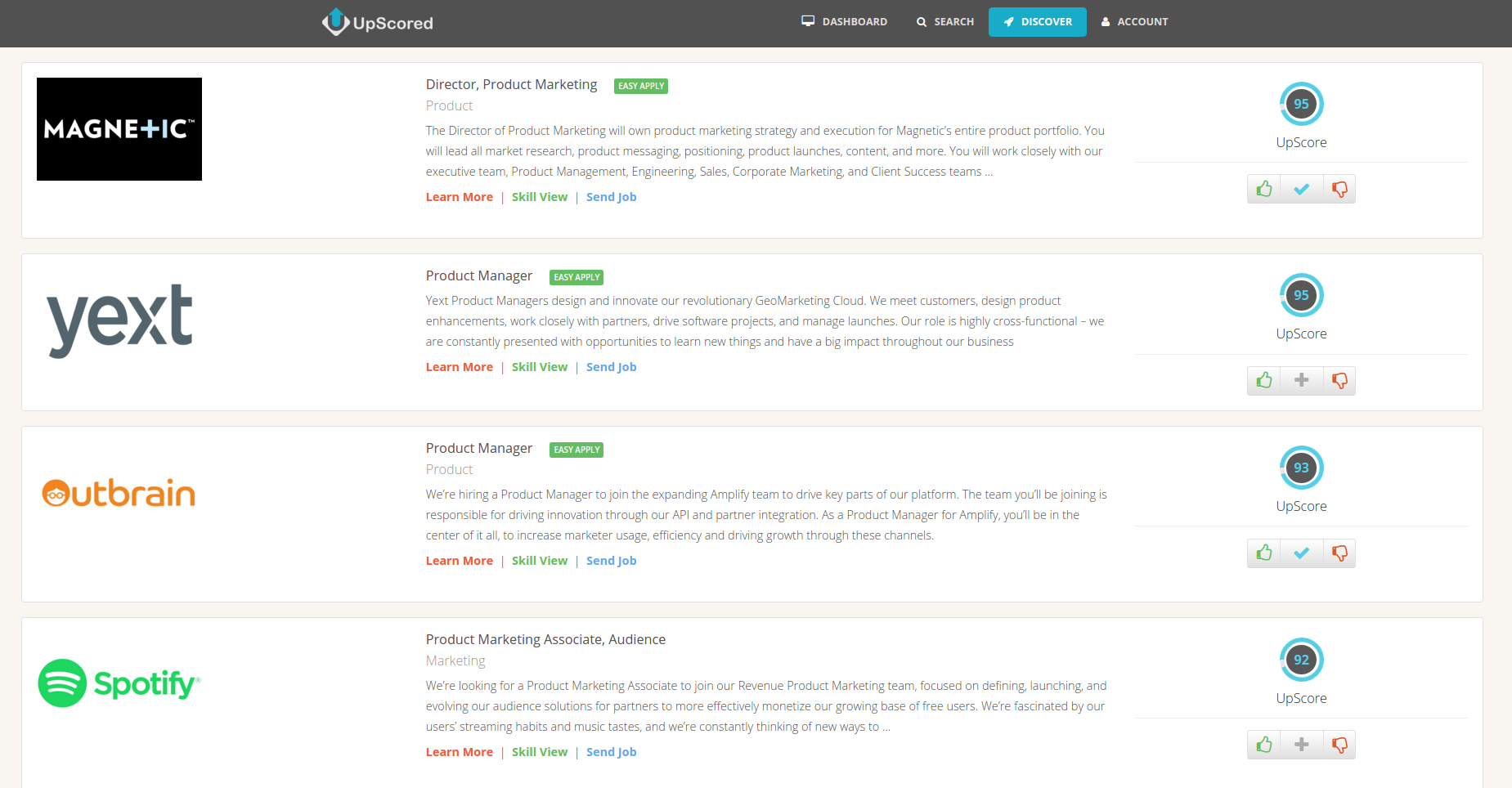Thumbs down the Yext Product Manager job
Image resolution: width=1512 pixels, height=788 pixels.
click(x=1339, y=380)
